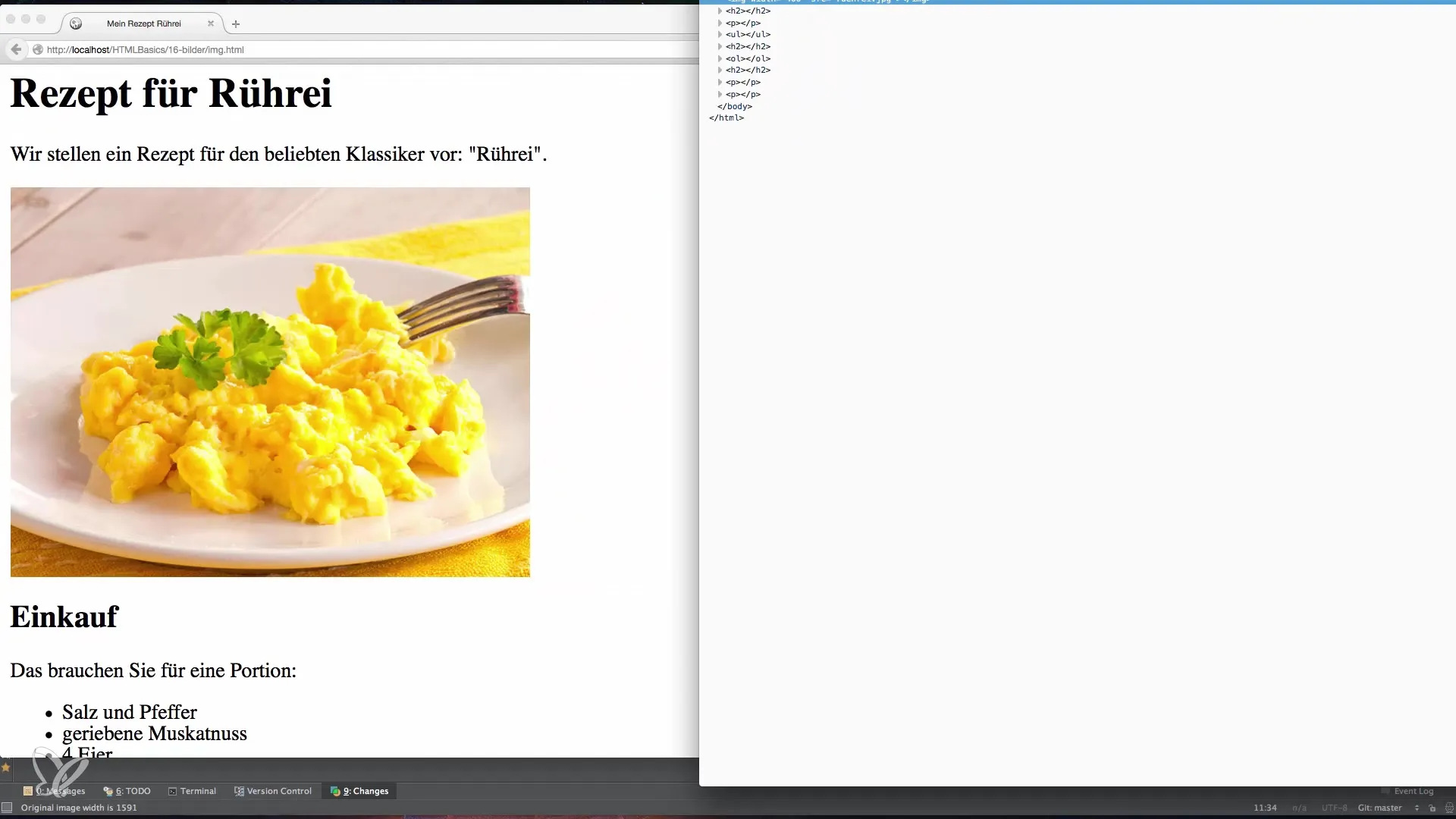
Task: Click the globe icon beside the URL
Action: click(x=37, y=49)
